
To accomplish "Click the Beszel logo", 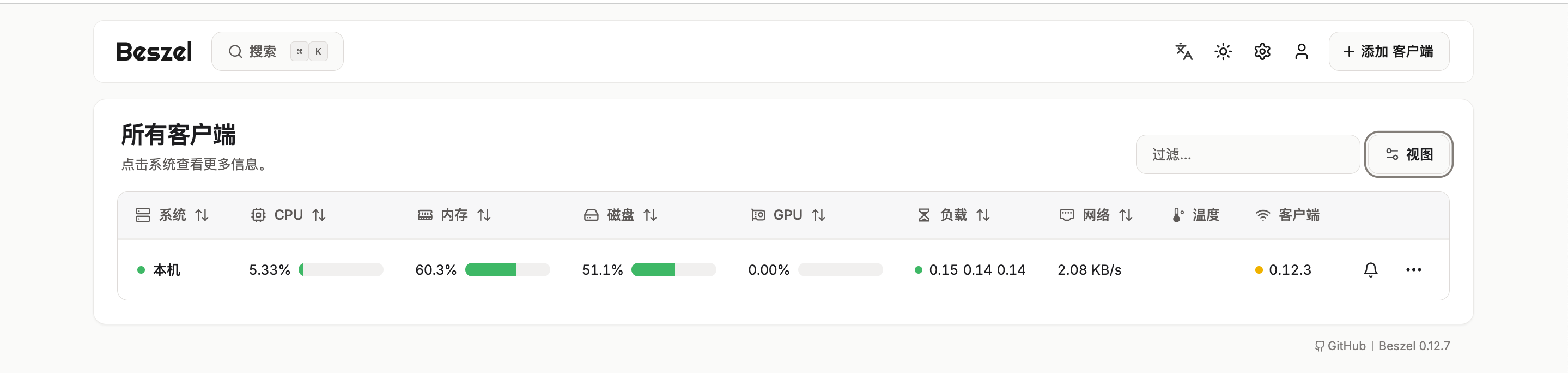I will (x=154, y=52).
